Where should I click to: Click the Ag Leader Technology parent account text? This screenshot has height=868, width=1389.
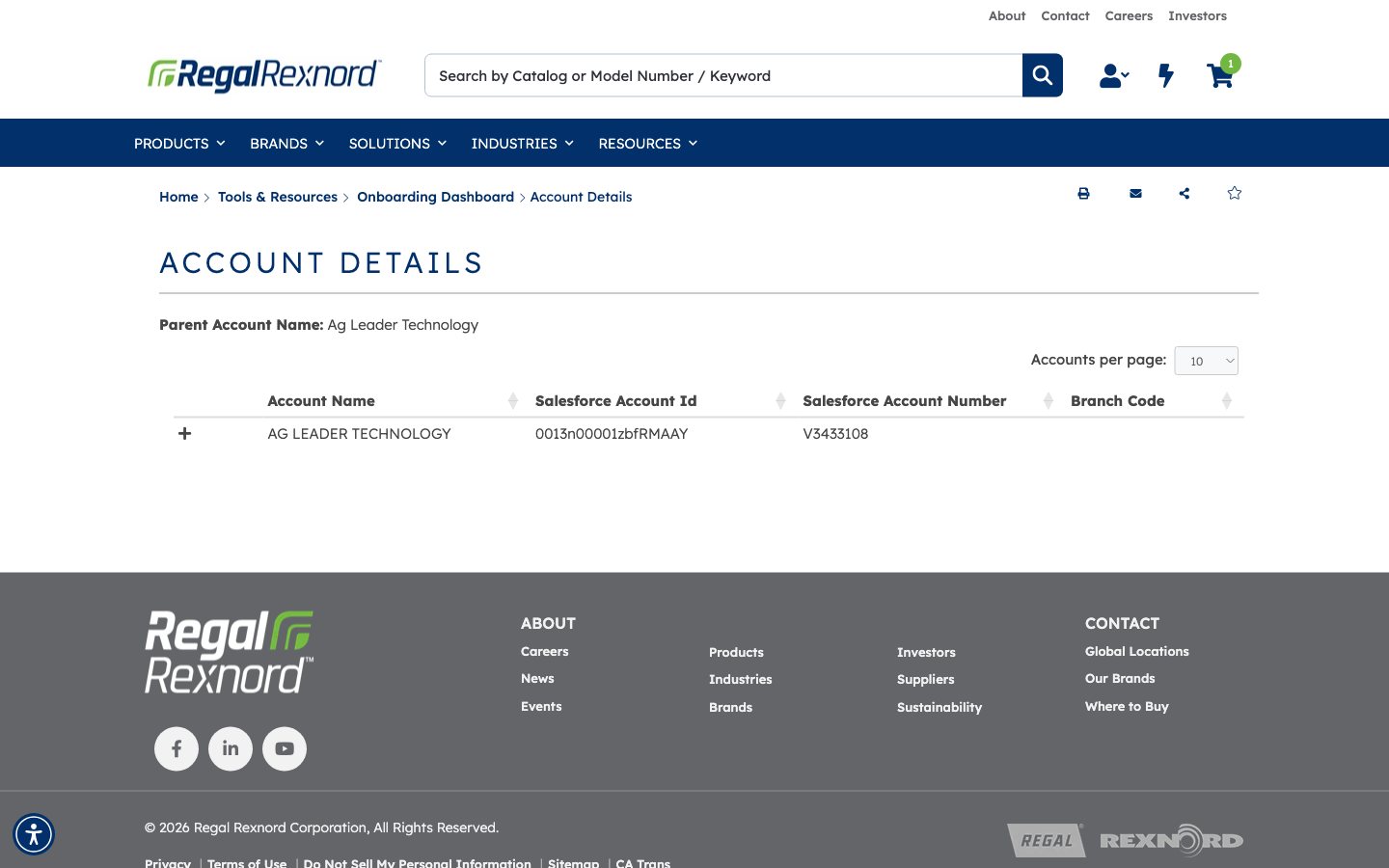[x=402, y=325]
